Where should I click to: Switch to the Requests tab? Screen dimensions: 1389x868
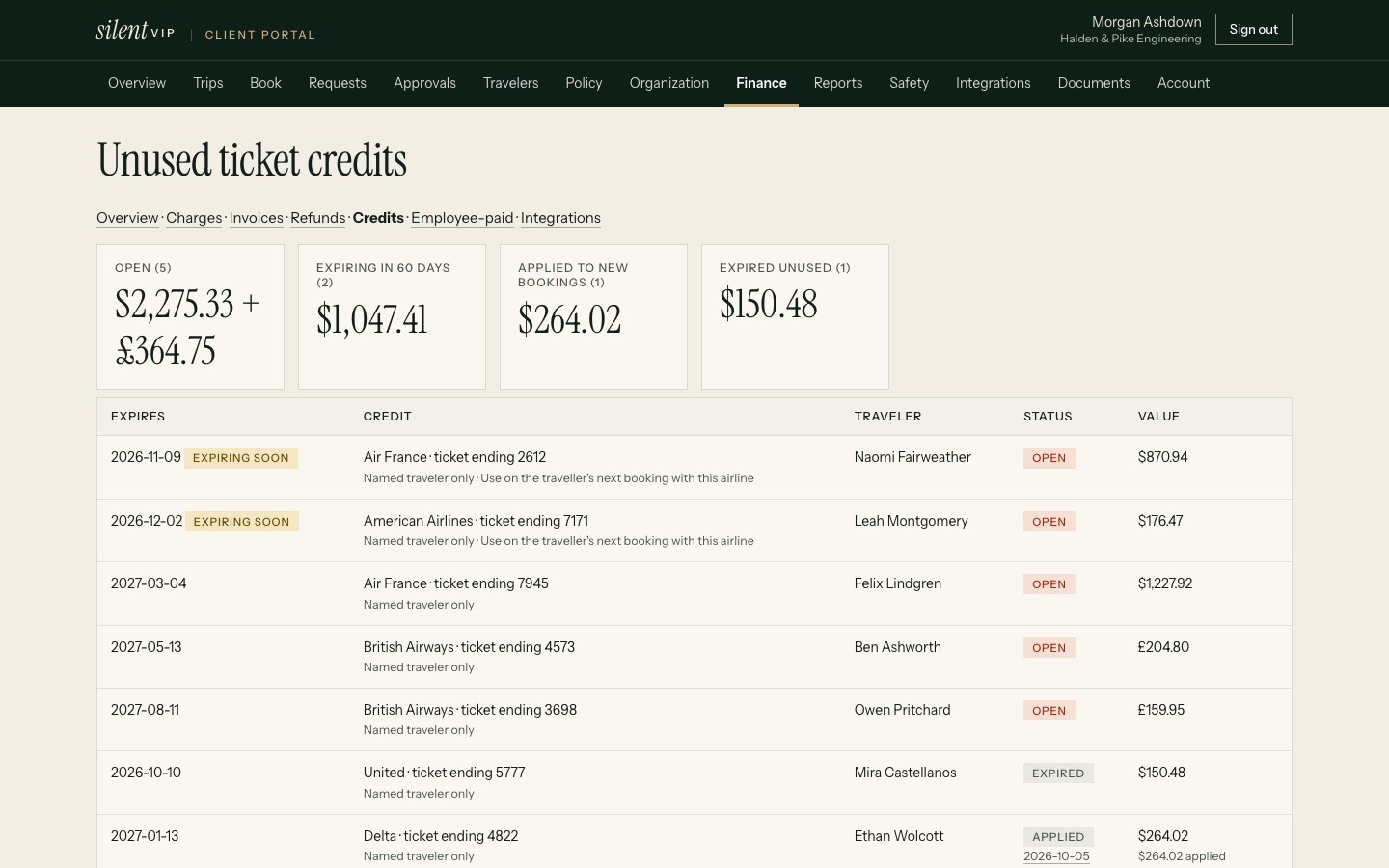(338, 83)
